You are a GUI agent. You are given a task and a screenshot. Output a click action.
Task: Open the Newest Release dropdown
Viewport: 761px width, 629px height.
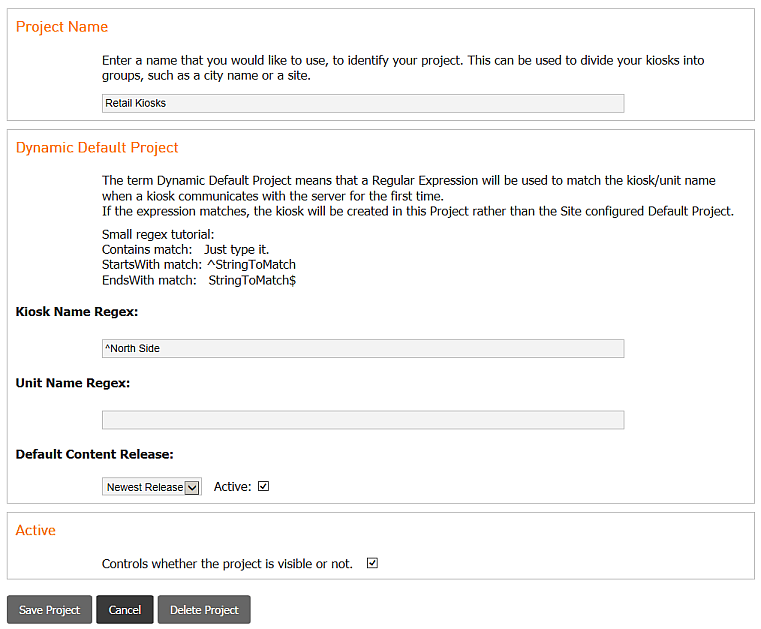(x=151, y=487)
